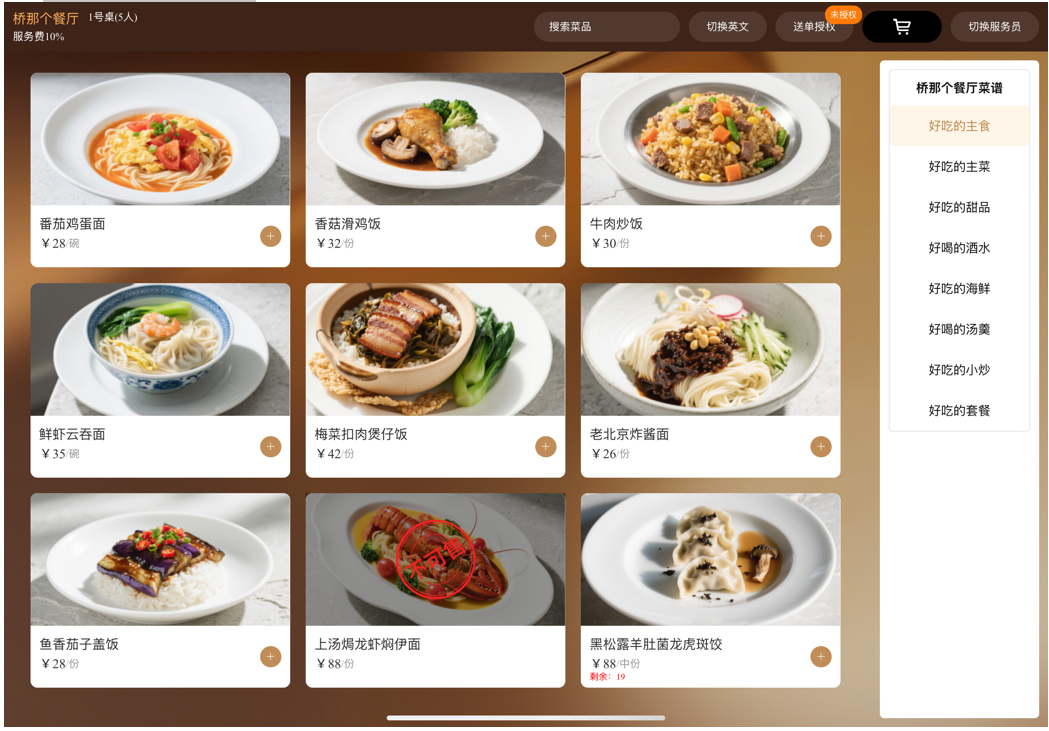
Task: Select the 好吃的海鲜 menu category
Action: 959,289
